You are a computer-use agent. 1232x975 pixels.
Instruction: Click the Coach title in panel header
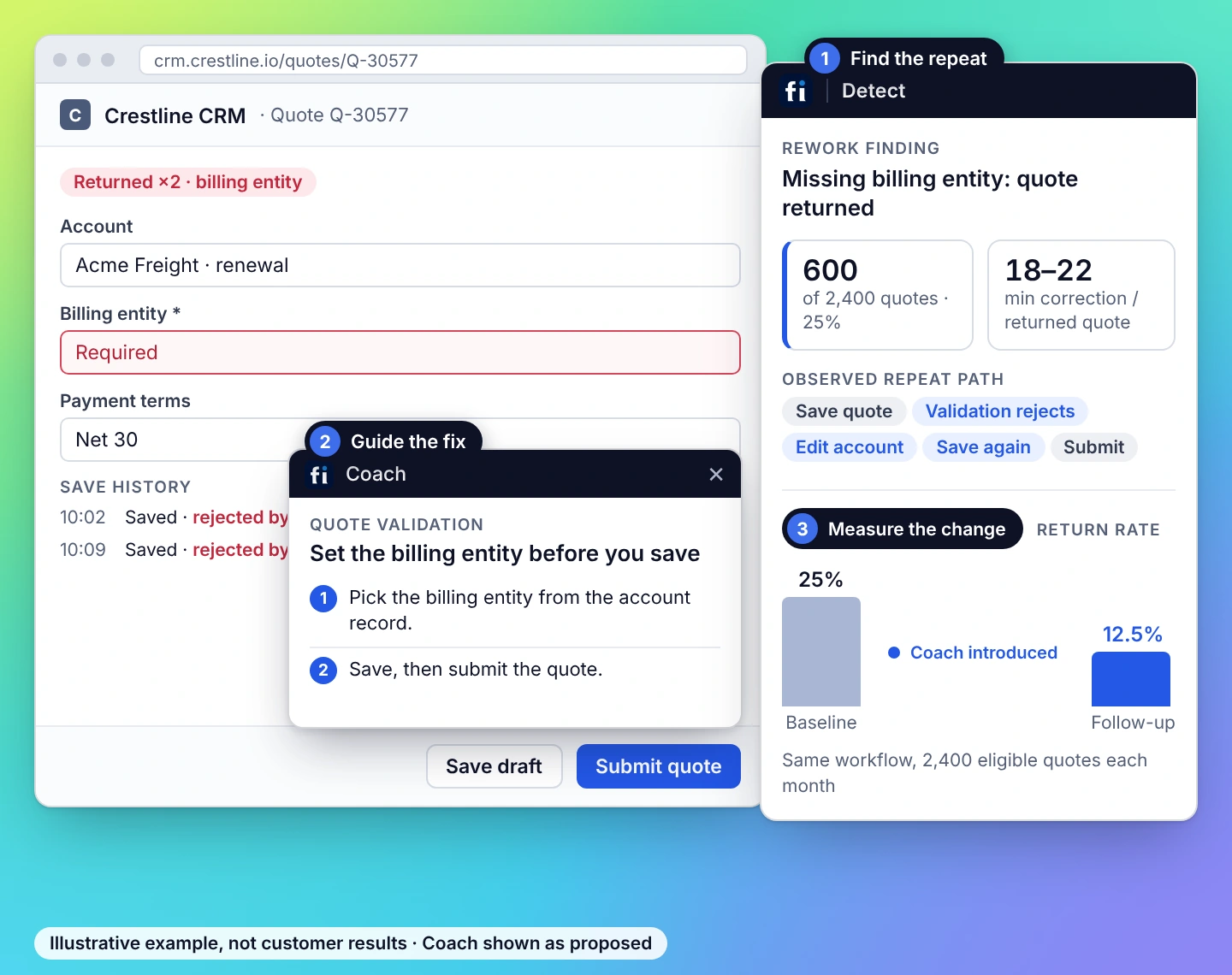pyautogui.click(x=376, y=474)
